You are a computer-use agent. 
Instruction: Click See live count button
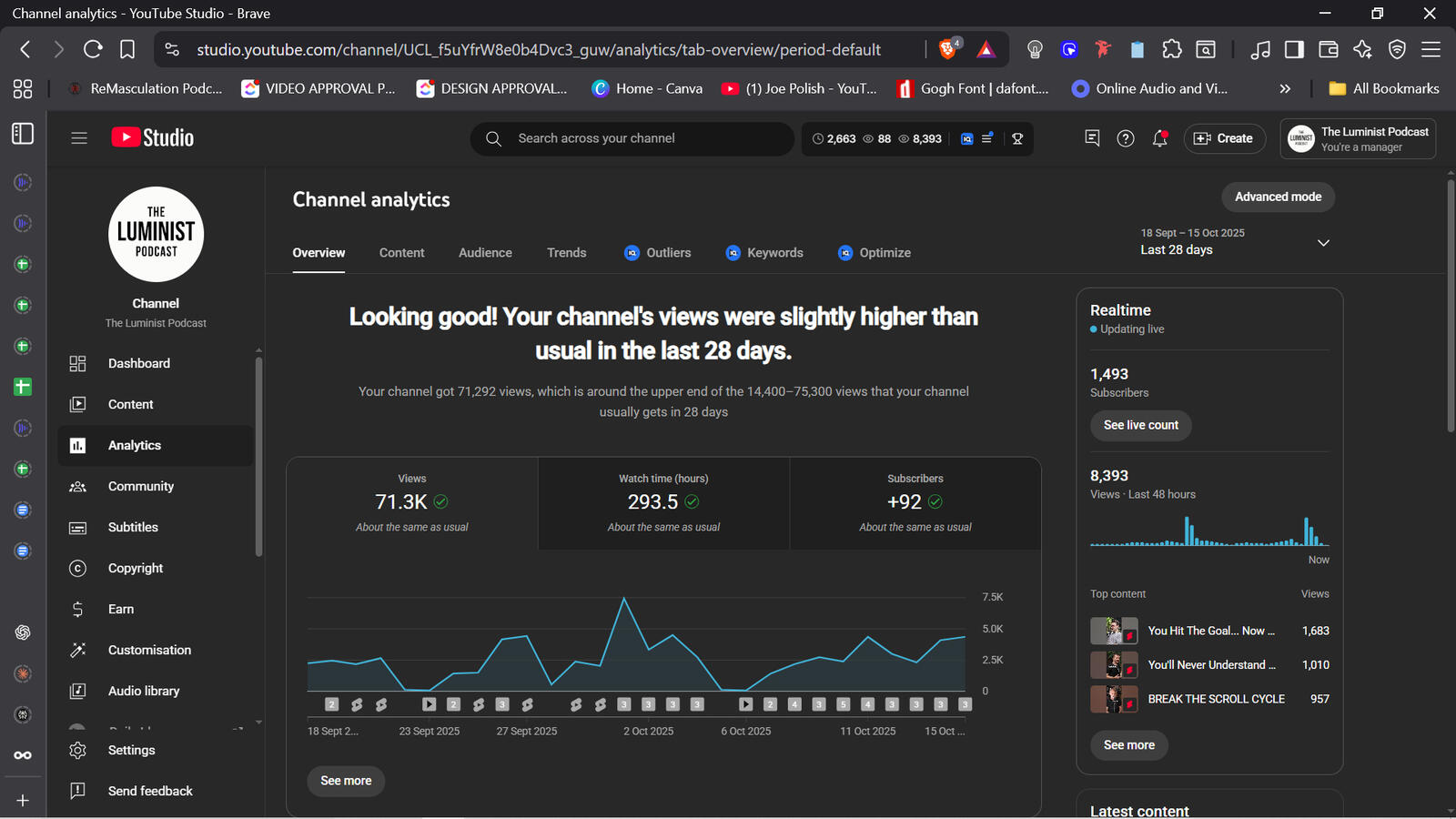pos(1141,425)
